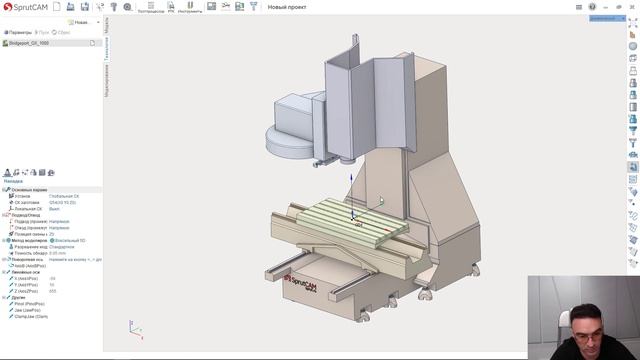The height and width of the screenshot is (360, 640).
Task: Select the AxisB (AxisBPos) row
Action: [x=51, y=266]
